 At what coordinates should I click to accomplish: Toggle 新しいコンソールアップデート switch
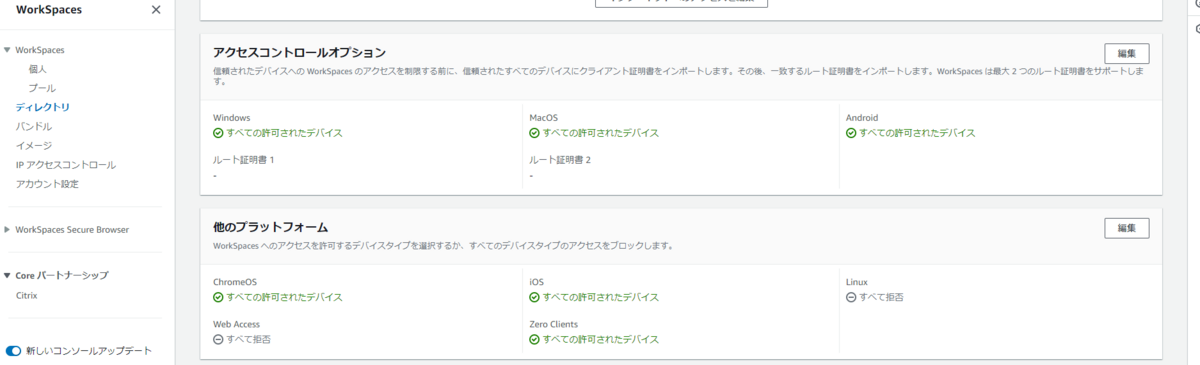point(13,351)
